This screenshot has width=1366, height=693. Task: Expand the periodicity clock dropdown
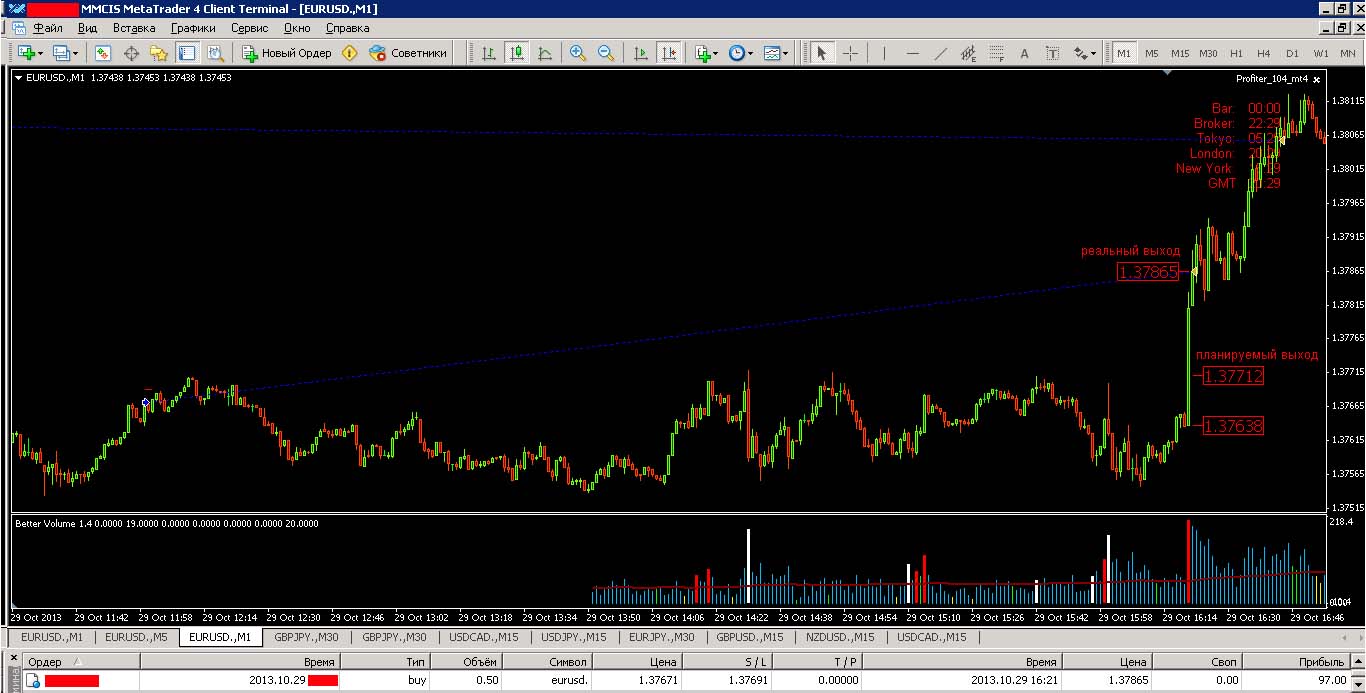pos(750,53)
